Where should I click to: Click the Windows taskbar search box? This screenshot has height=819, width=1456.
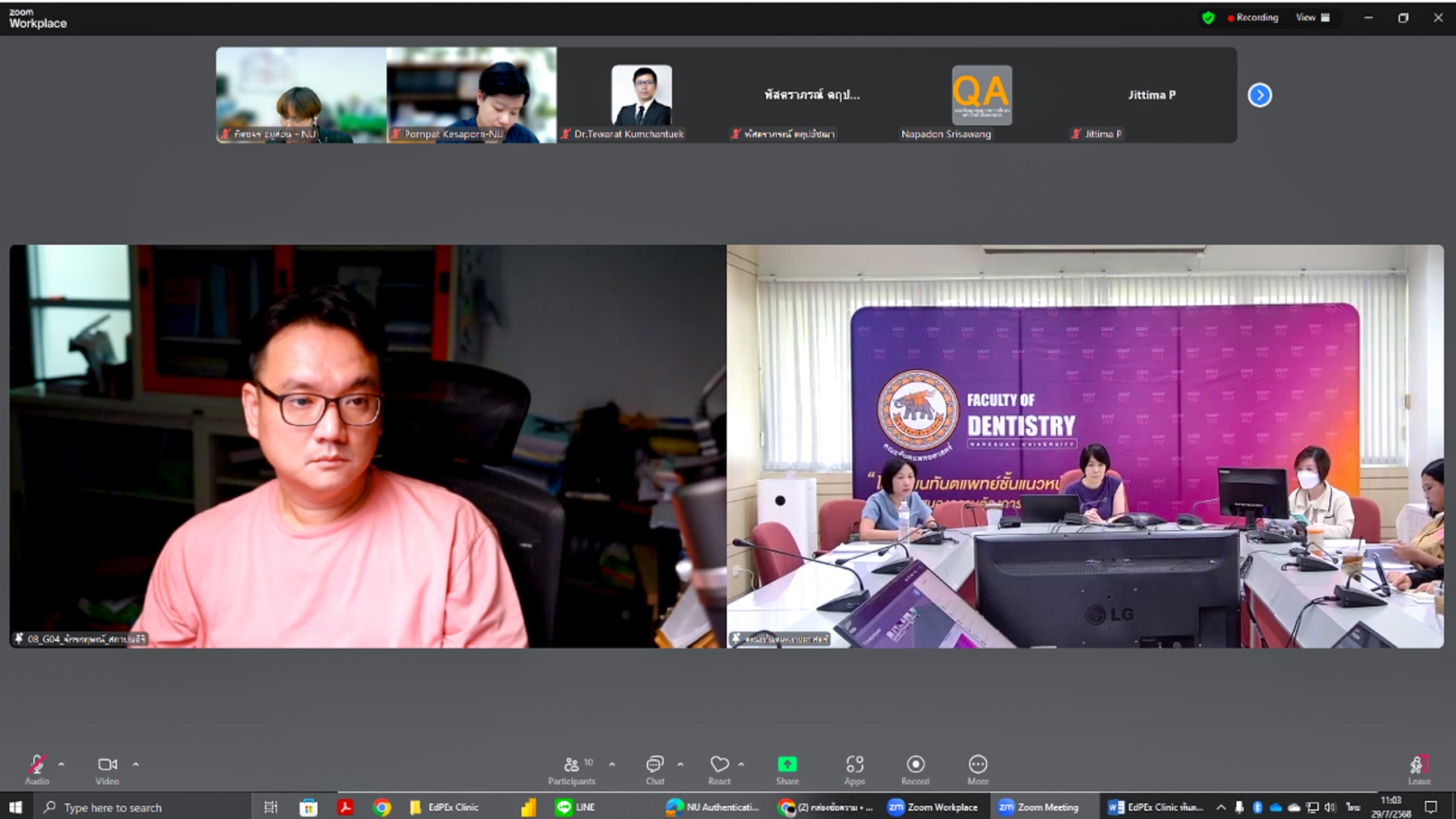[146, 807]
